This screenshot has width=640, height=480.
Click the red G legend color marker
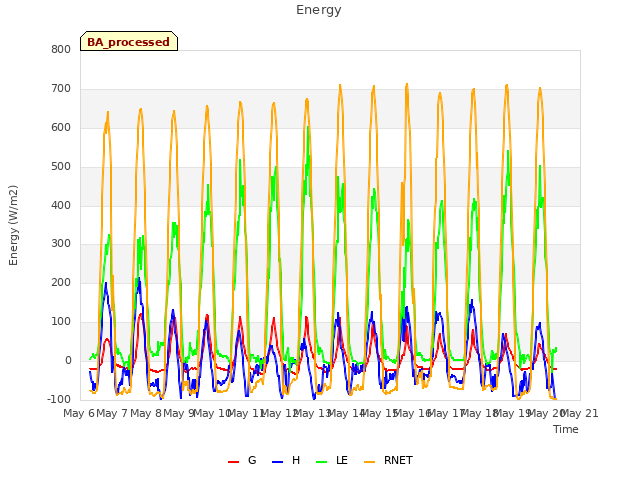point(233,462)
